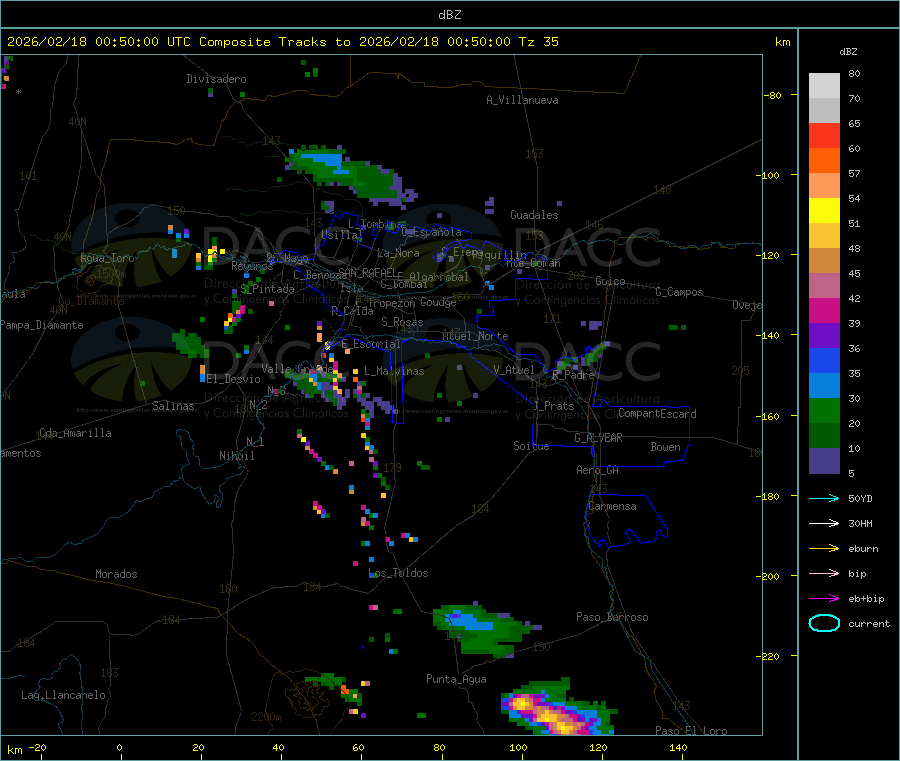Click the Bowen location label
Viewport: 900px width, 761px height.
tap(665, 447)
